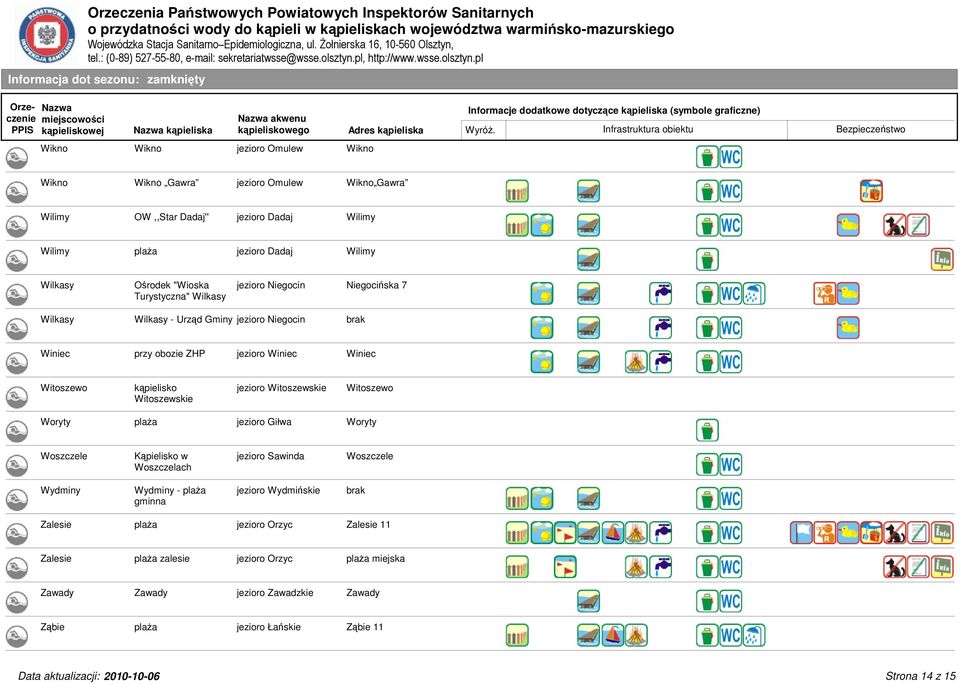This screenshot has height=684, width=960.
Task: Click the red flag icon in Zalesie 11 row
Action: pyautogui.click(x=565, y=533)
